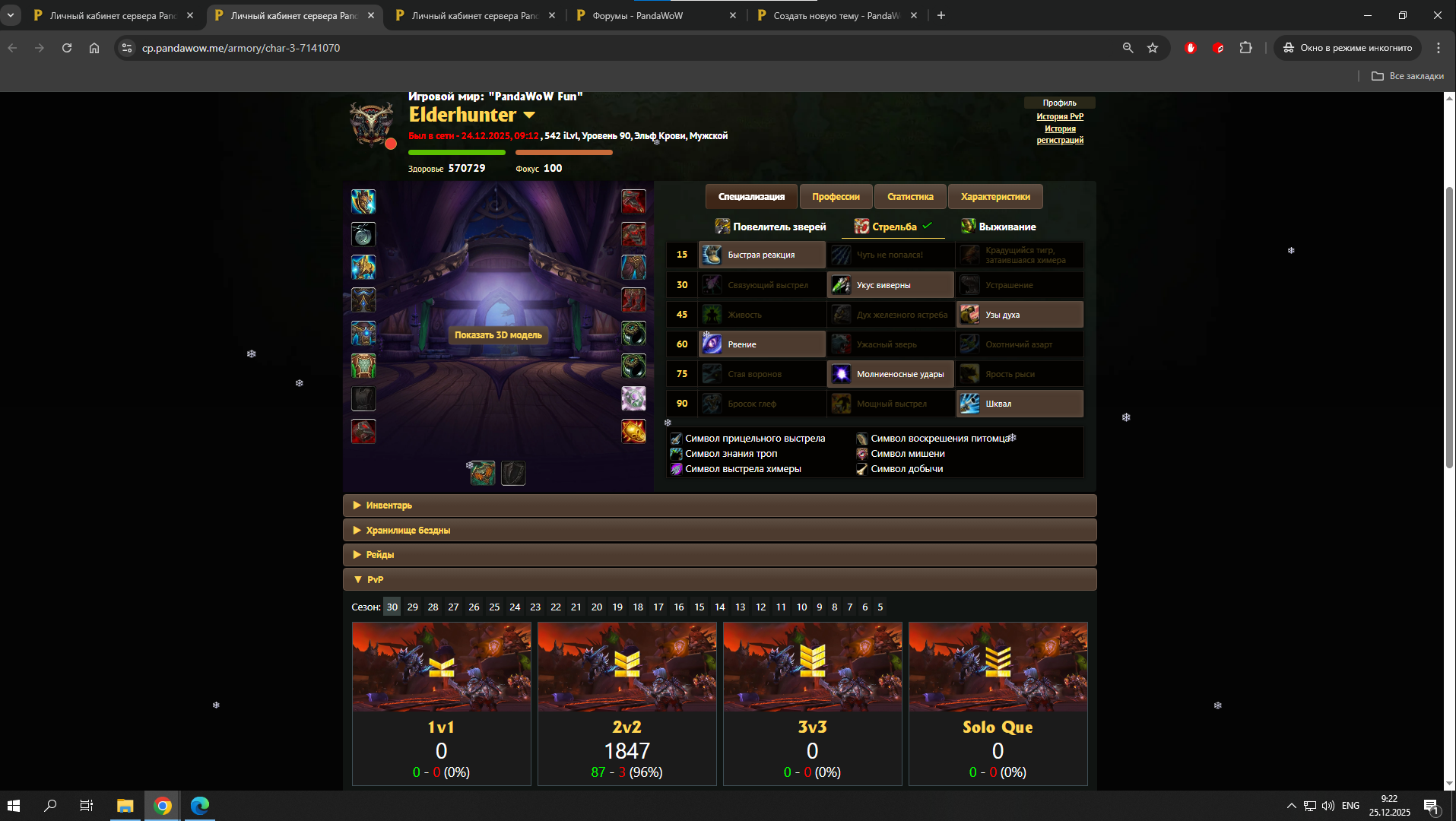Screen dimensions: 1456x821
Task: Open the Профессии tab
Action: pos(836,197)
